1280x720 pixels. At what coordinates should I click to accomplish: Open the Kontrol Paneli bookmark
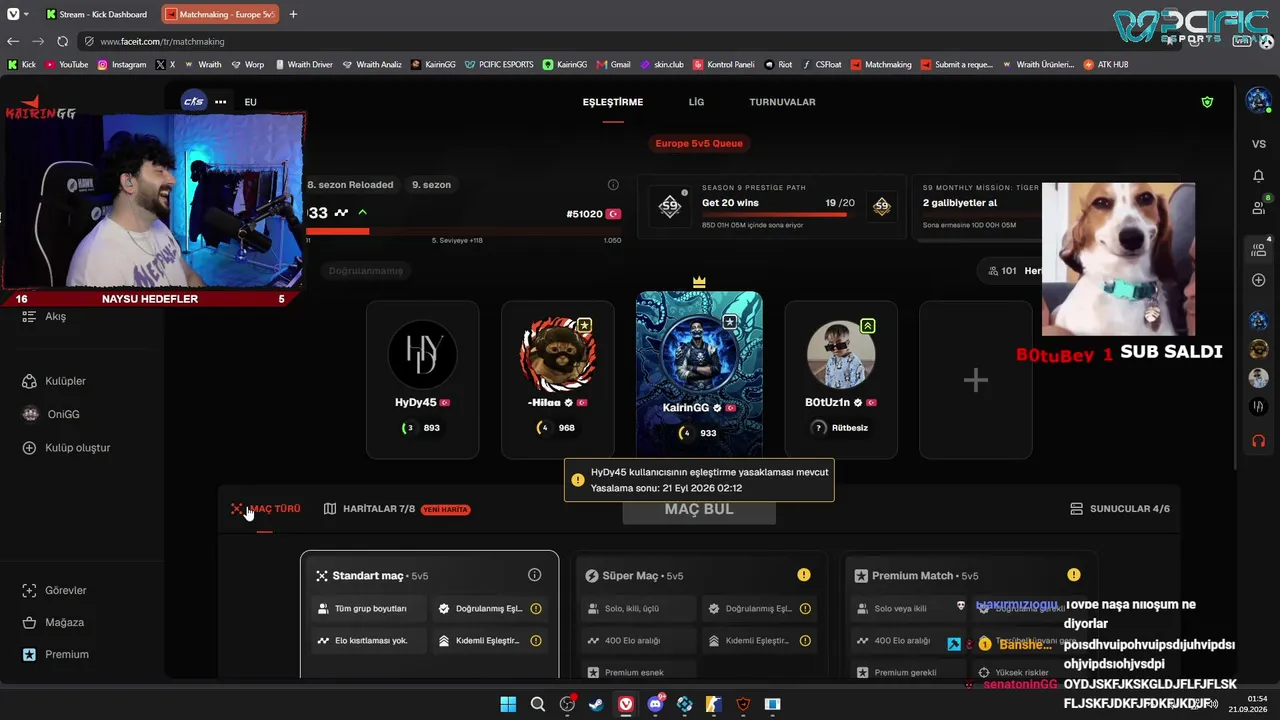(x=723, y=64)
